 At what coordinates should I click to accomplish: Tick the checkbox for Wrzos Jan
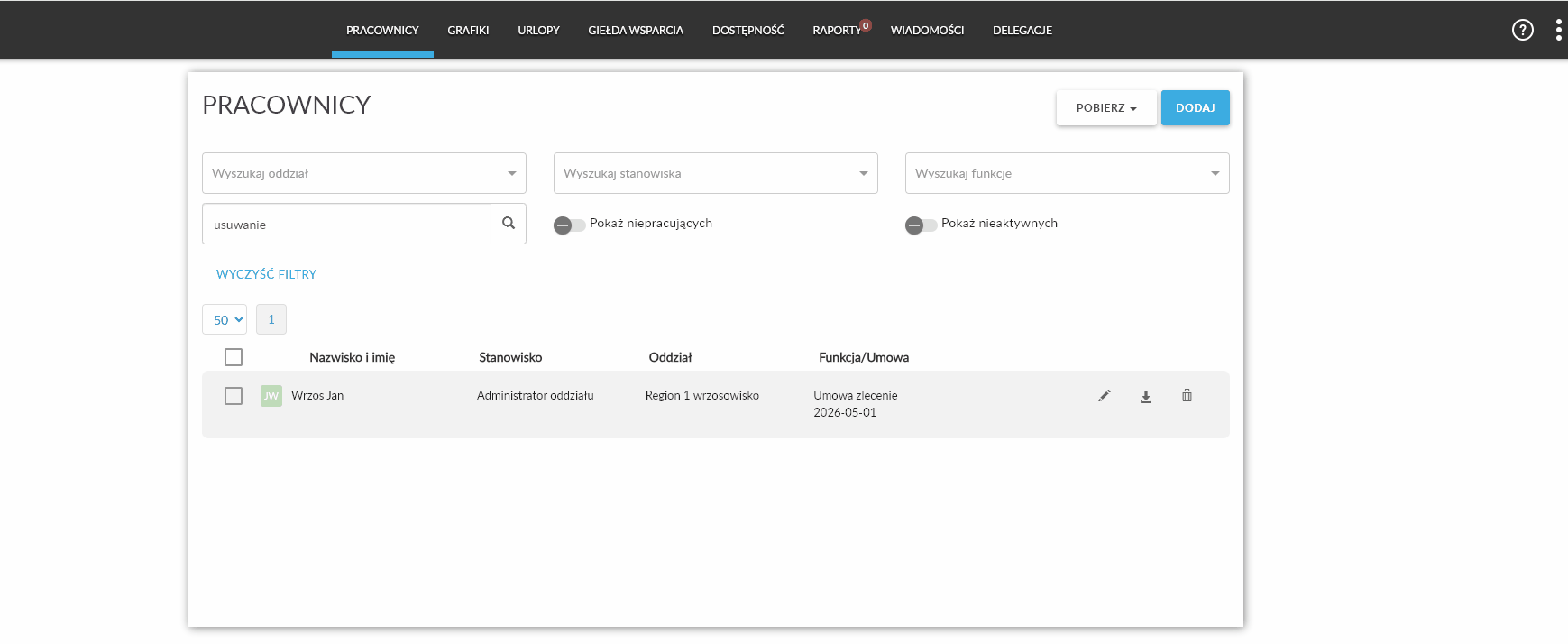click(234, 396)
